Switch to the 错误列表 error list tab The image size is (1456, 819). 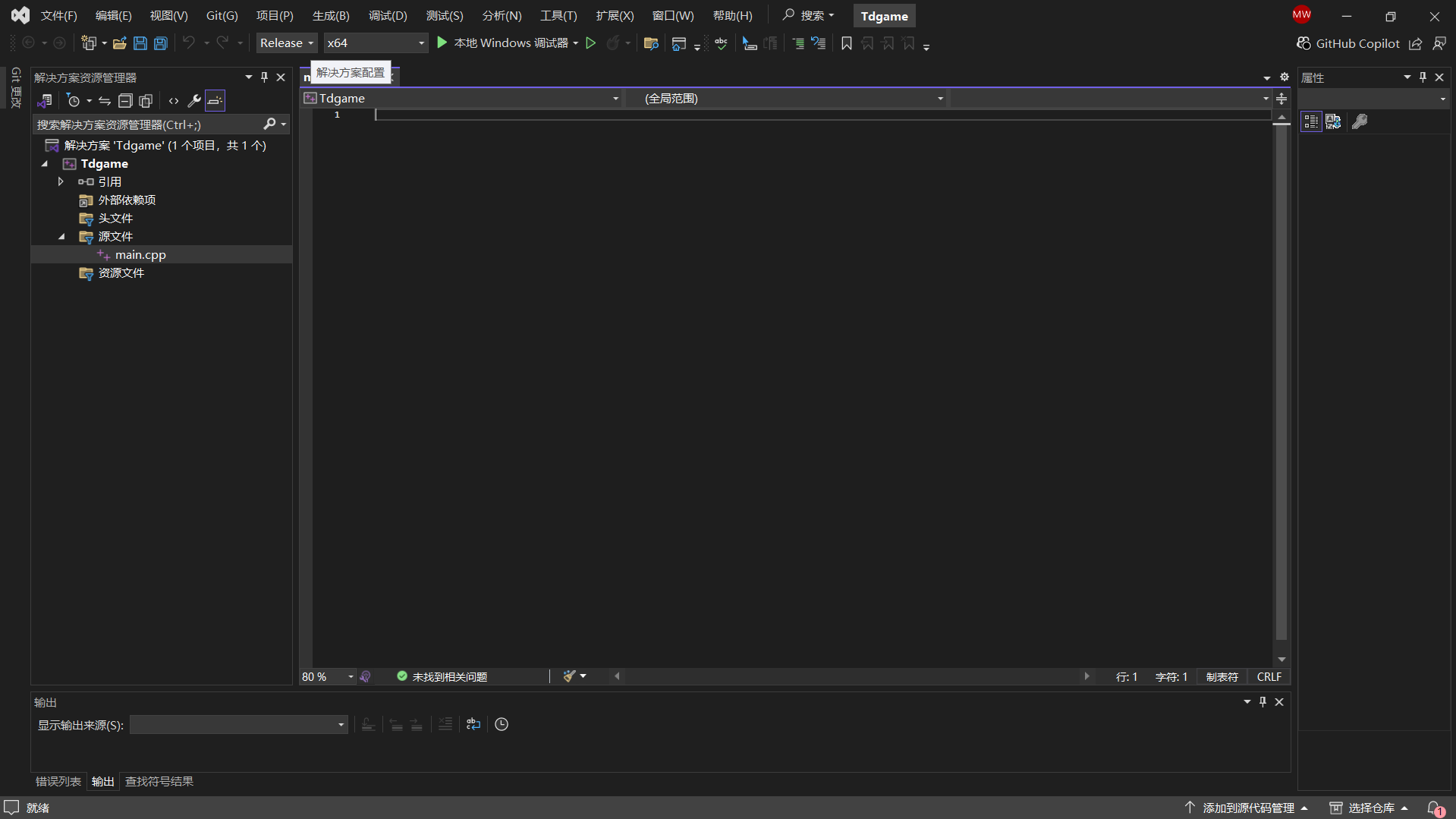coord(58,782)
